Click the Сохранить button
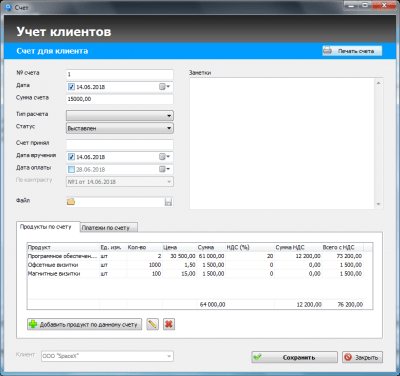This screenshot has width=400, height=376. tap(294, 357)
